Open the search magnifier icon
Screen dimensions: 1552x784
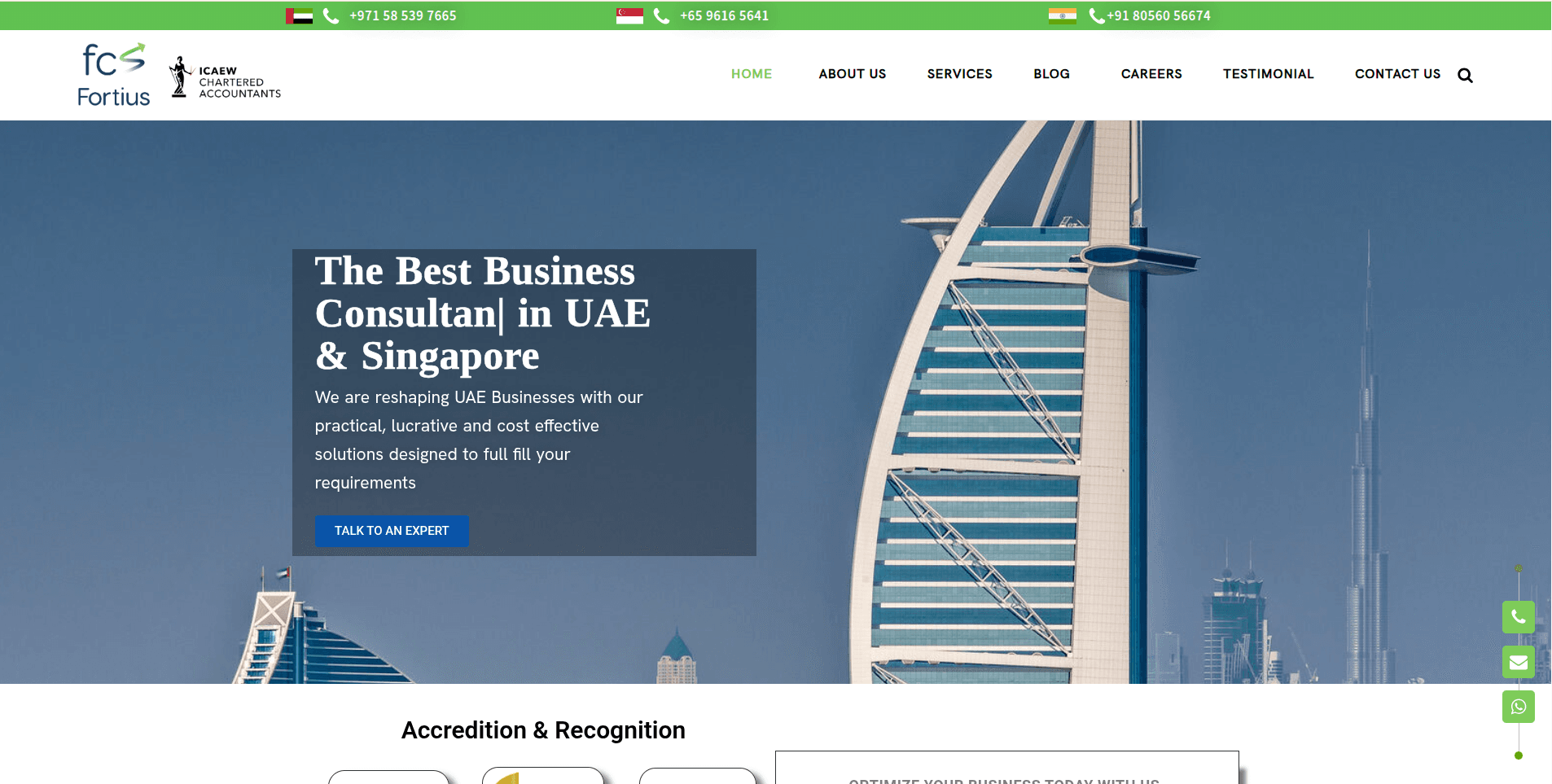pyautogui.click(x=1465, y=75)
